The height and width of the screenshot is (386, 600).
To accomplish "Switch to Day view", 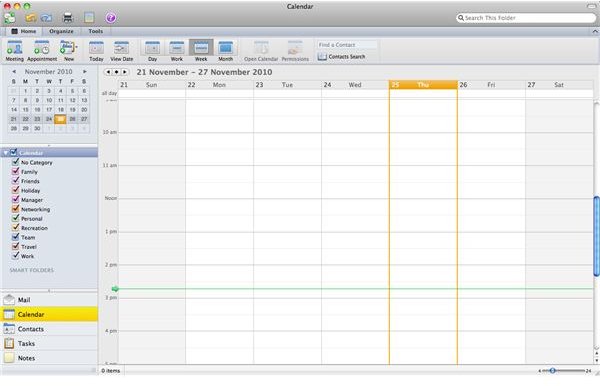I will tap(152, 51).
